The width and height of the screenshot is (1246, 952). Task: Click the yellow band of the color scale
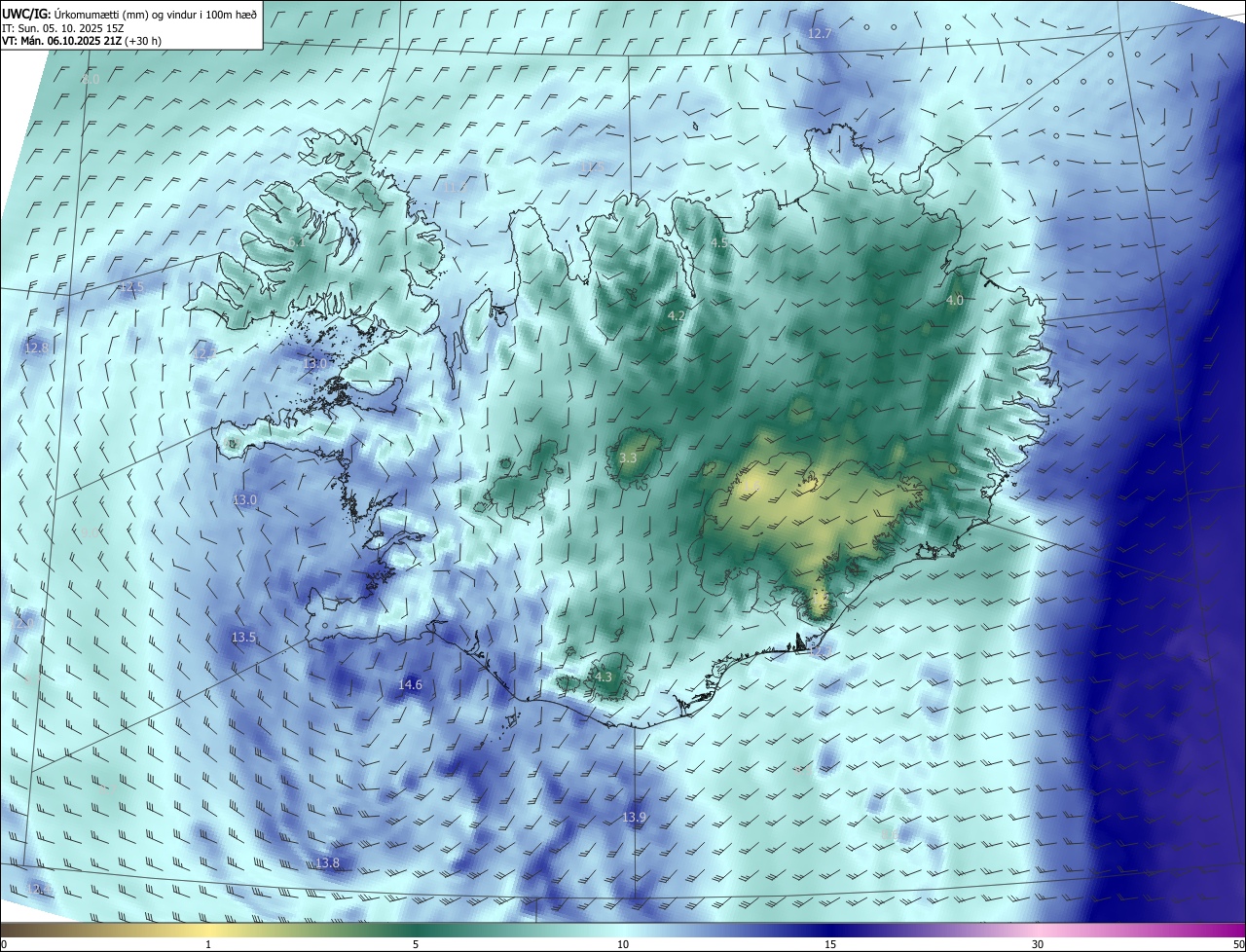pyautogui.click(x=208, y=930)
